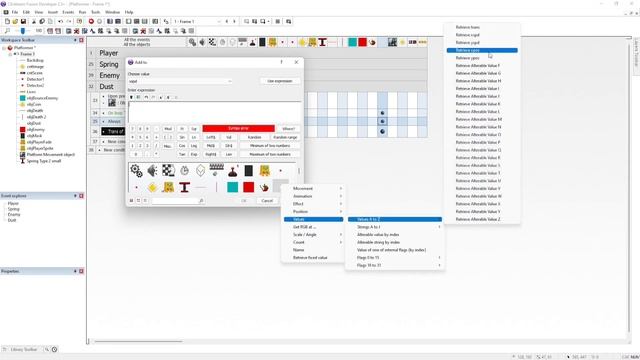Open the Insert menu
Viewport: 640px width, 360px height.
click(x=53, y=12)
